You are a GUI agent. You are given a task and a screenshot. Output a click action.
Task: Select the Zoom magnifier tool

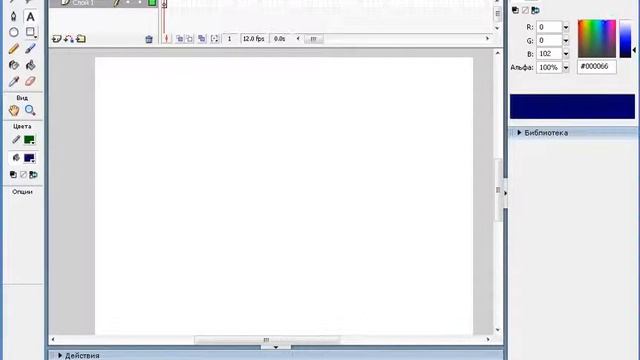(x=30, y=110)
